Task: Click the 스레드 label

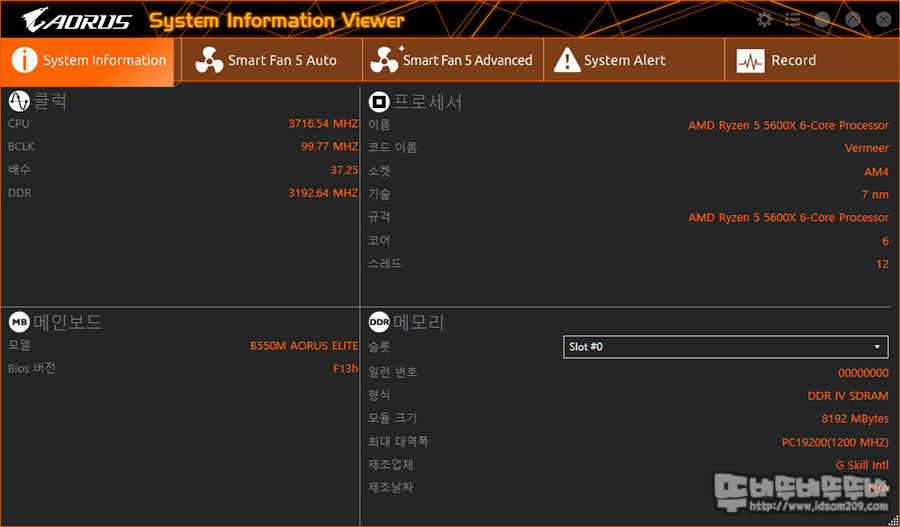Action: tap(385, 264)
